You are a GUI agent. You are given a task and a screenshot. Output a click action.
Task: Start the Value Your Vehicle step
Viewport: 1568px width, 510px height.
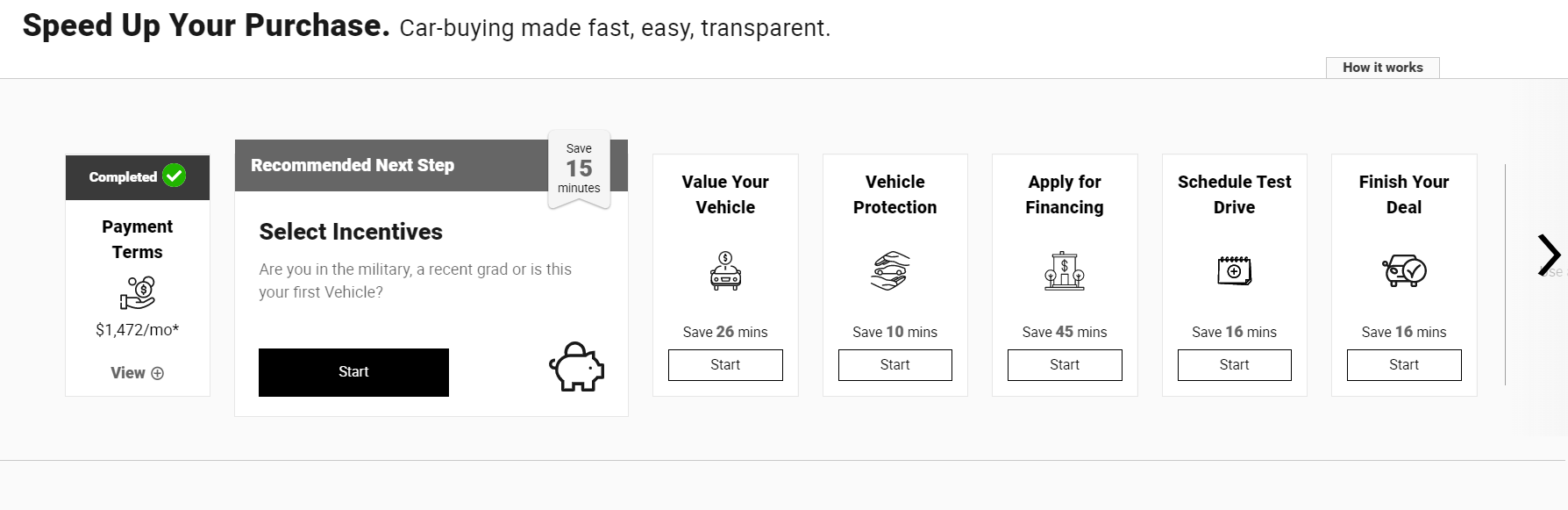725,365
